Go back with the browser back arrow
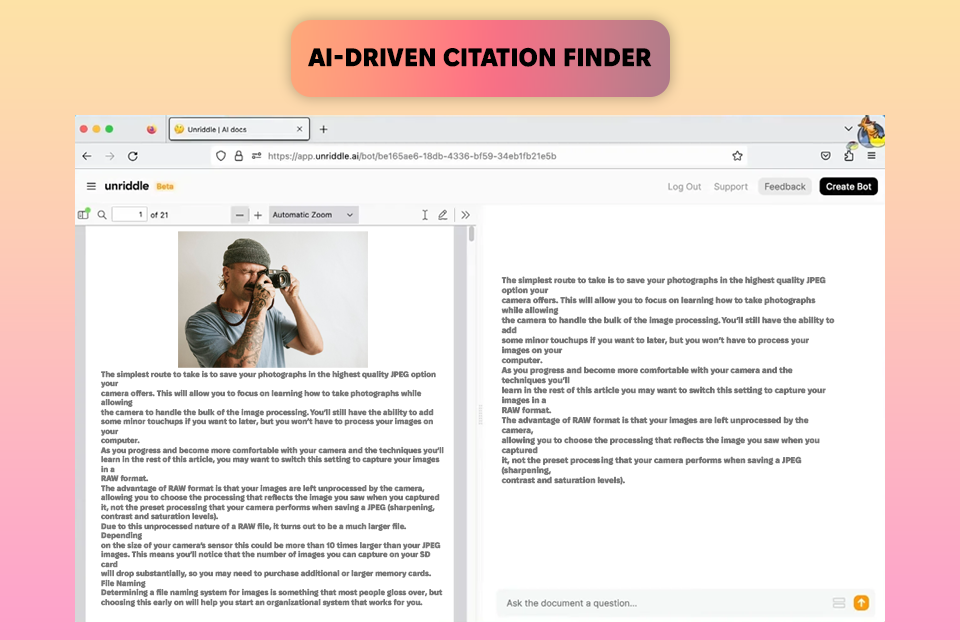This screenshot has height=640, width=960. click(87, 156)
